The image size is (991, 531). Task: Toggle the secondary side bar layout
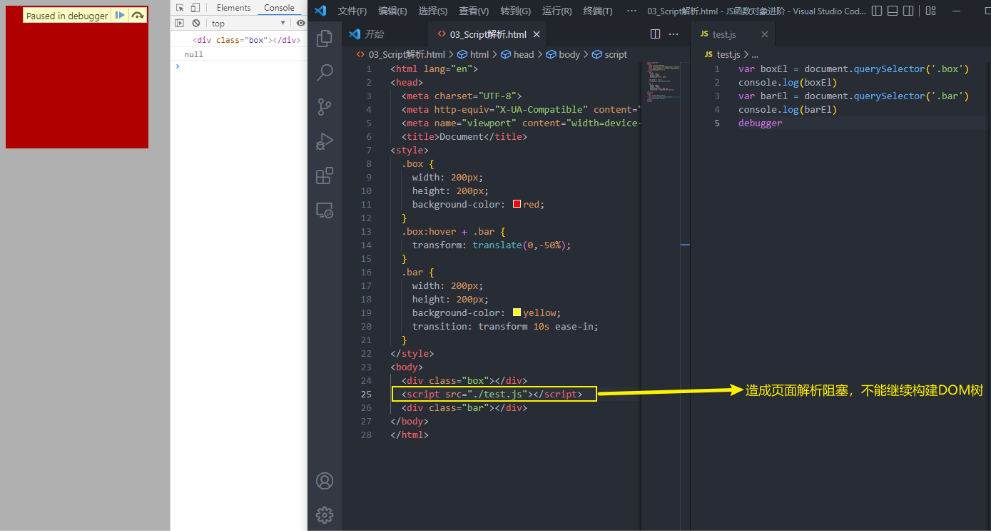pos(908,11)
